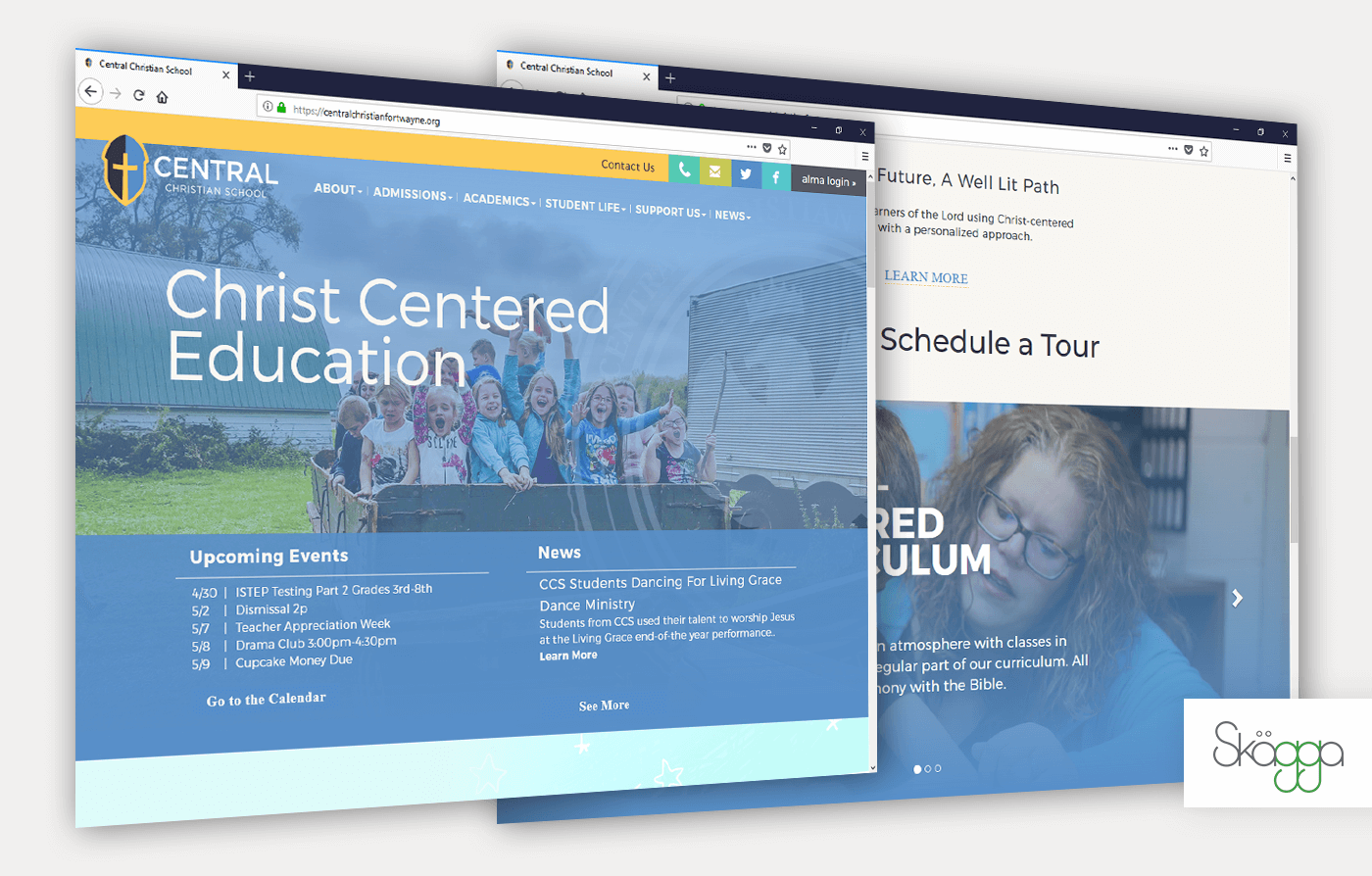Open new tab with plus icon
This screenshot has width=1372, height=876.
point(250,76)
